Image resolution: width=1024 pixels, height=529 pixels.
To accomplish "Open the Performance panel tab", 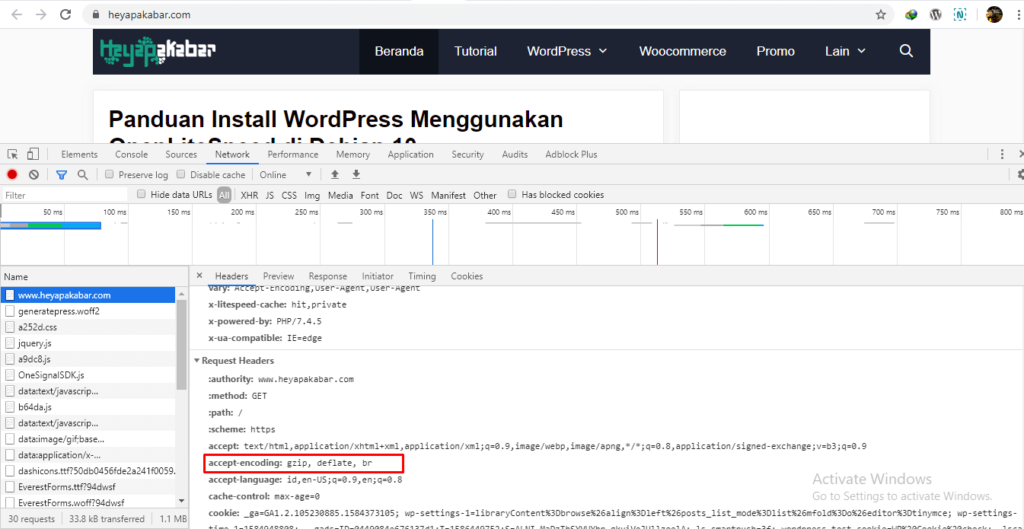I will 293,155.
